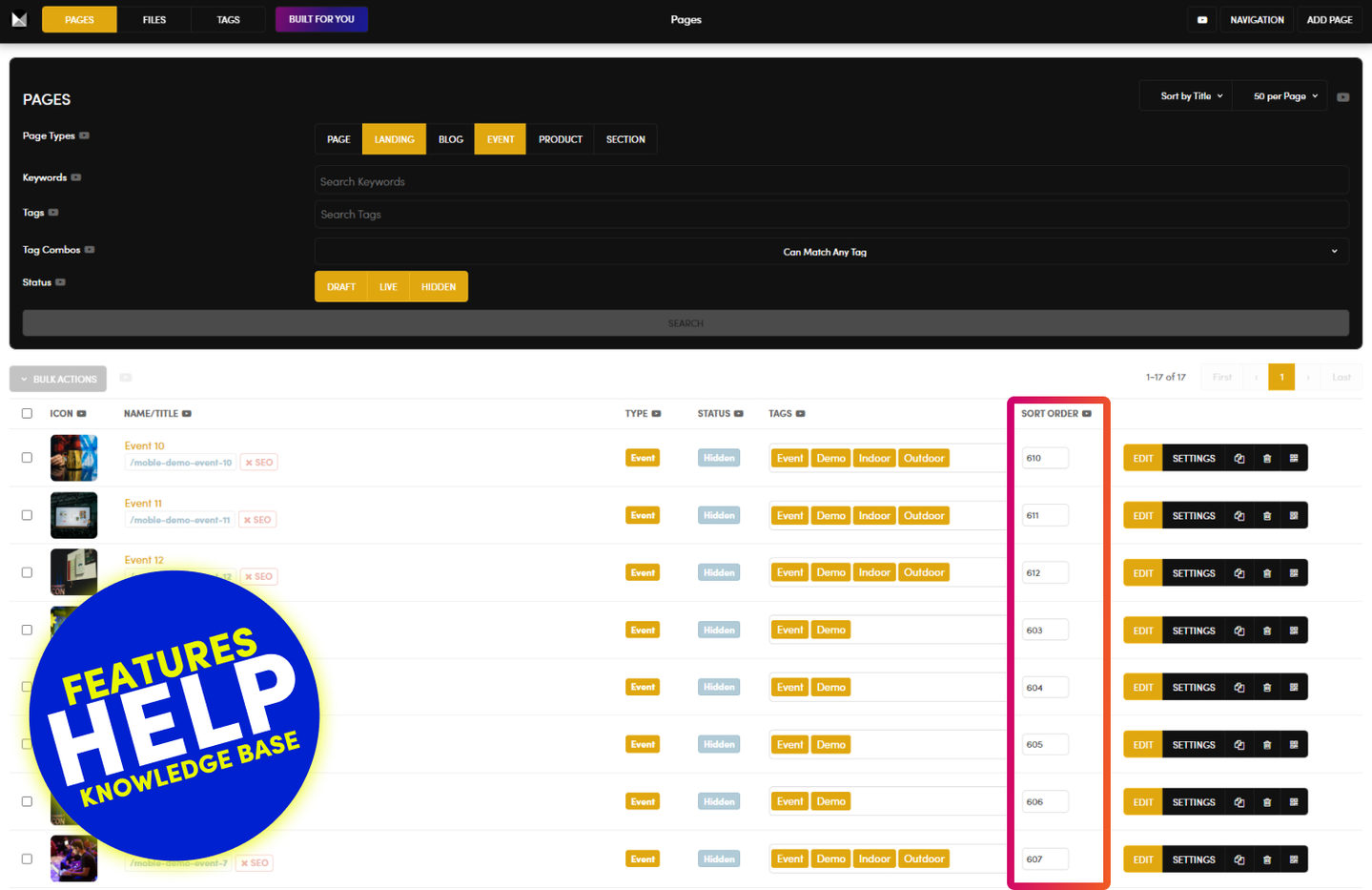This screenshot has height=890, width=1372.
Task: Open the Can Match Any Tag dropdown
Action: pos(830,252)
